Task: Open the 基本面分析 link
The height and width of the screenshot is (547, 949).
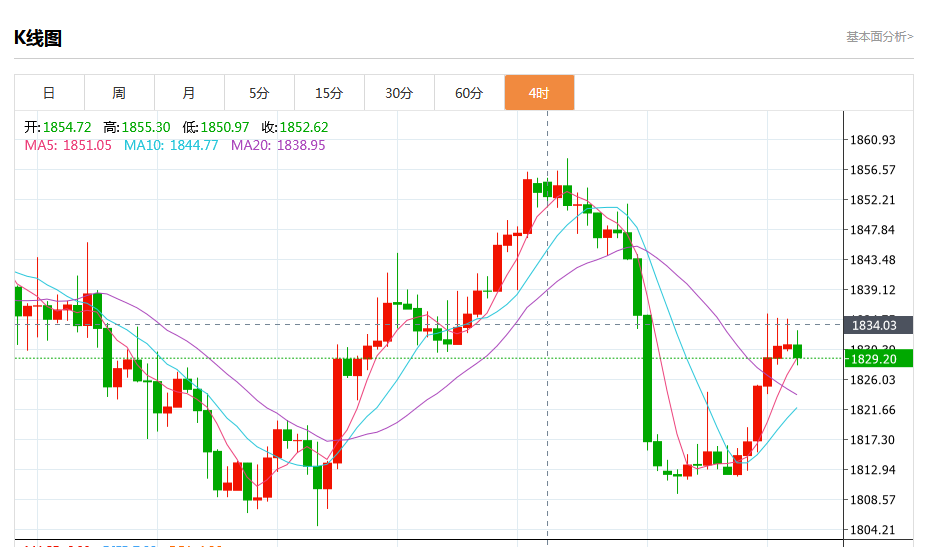Action: 879,37
